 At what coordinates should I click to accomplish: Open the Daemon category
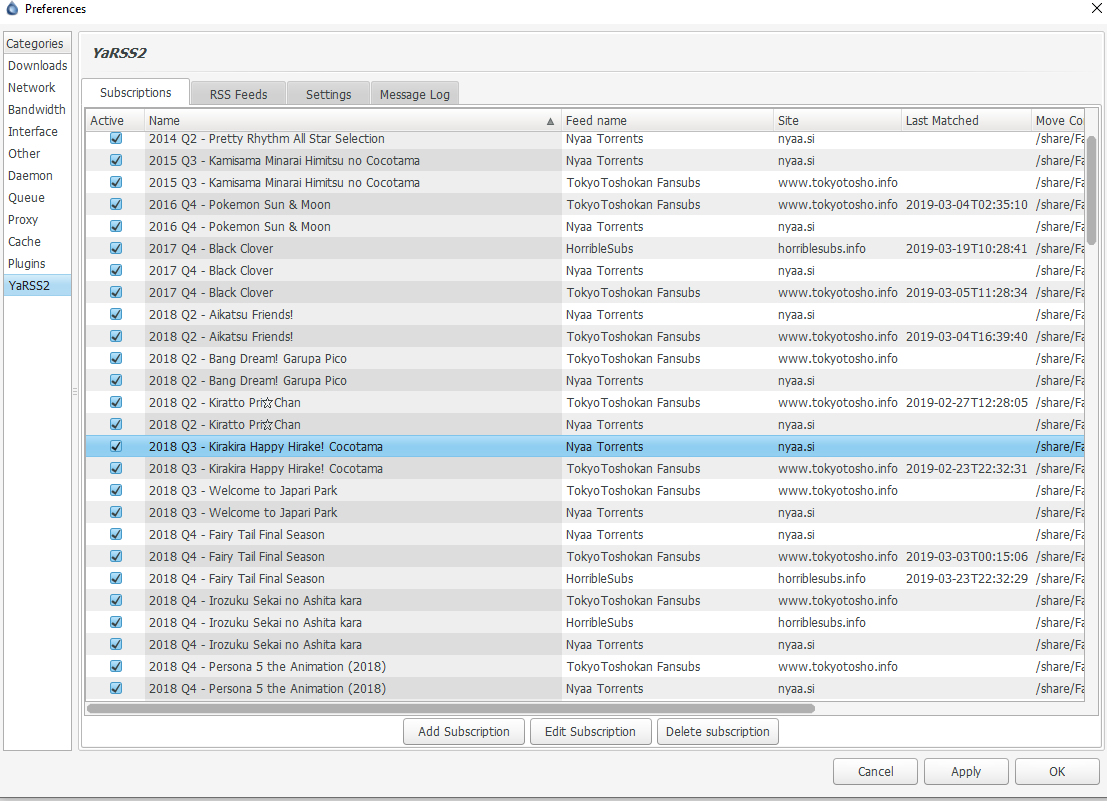click(37, 175)
